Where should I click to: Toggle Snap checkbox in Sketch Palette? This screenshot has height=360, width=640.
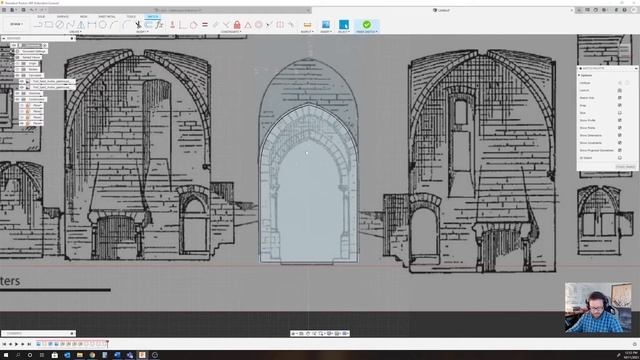(620, 105)
